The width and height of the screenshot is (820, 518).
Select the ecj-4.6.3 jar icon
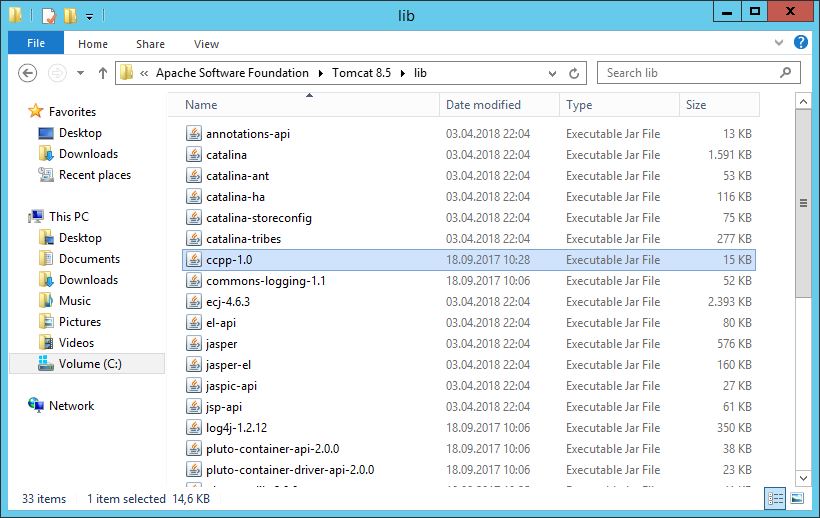pyautogui.click(x=193, y=302)
